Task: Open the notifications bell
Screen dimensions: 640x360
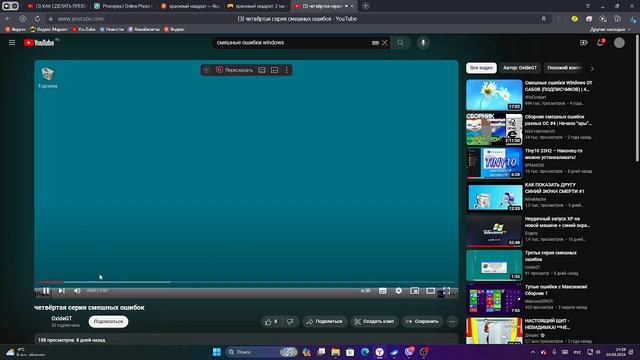Action: click(x=600, y=42)
